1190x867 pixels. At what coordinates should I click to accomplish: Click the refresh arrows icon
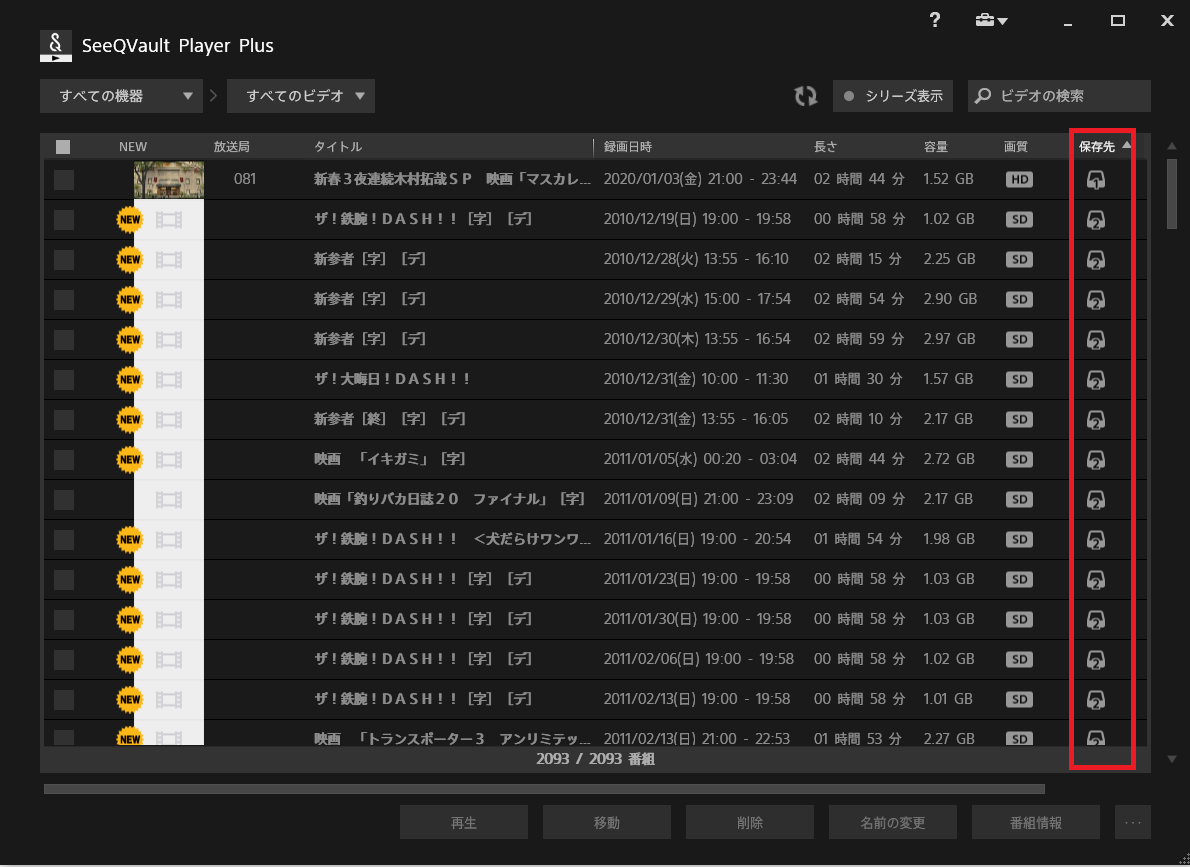(805, 96)
